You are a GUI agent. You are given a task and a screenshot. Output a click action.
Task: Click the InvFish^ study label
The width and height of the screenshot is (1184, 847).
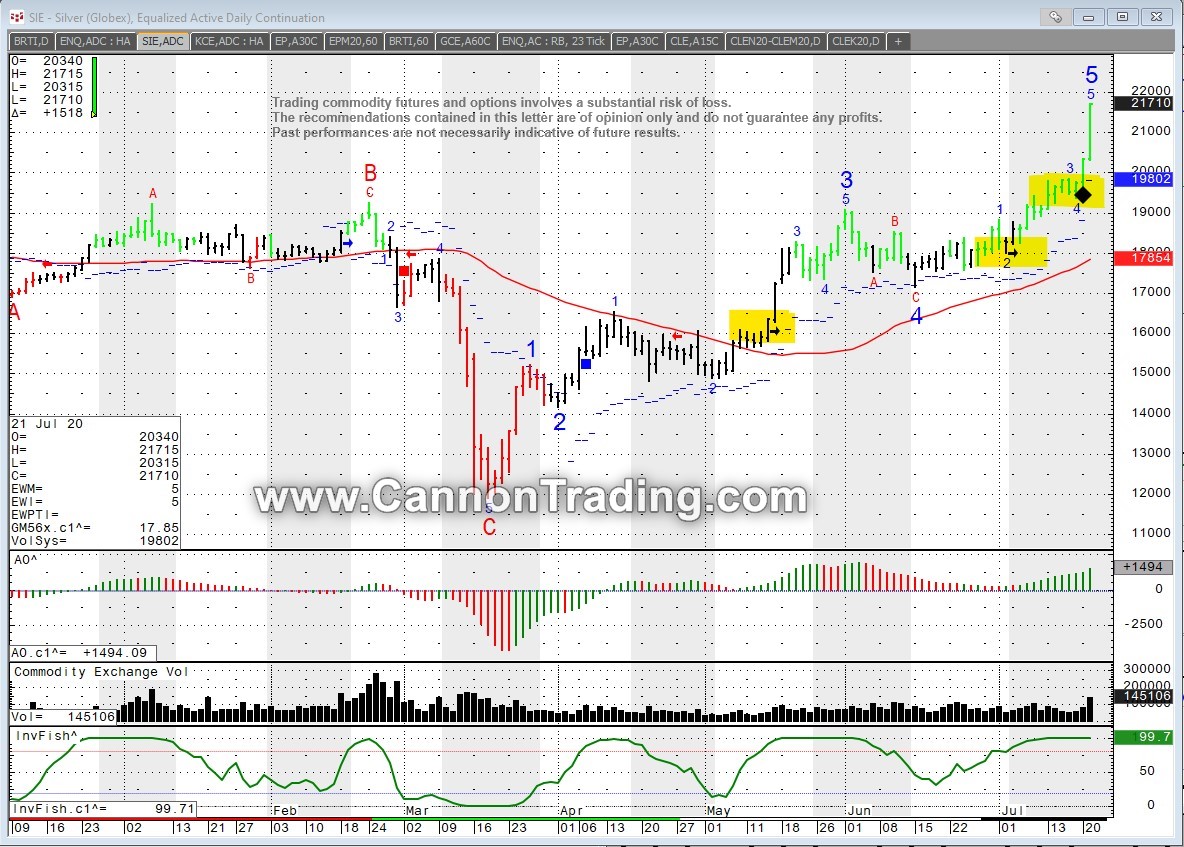point(45,735)
